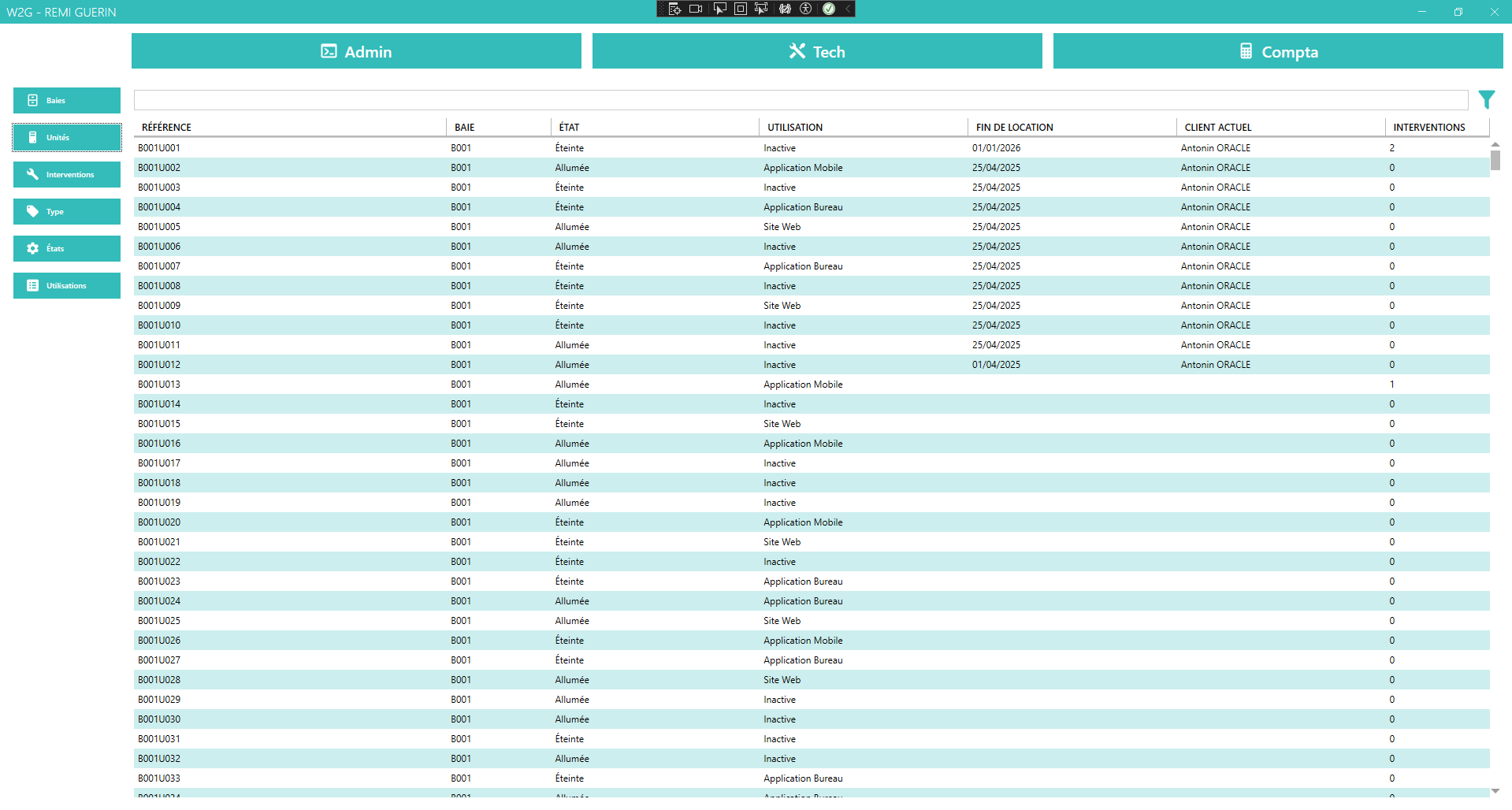Switch to the Compta tab
This screenshot has height=810, width=1512.
click(x=1278, y=51)
